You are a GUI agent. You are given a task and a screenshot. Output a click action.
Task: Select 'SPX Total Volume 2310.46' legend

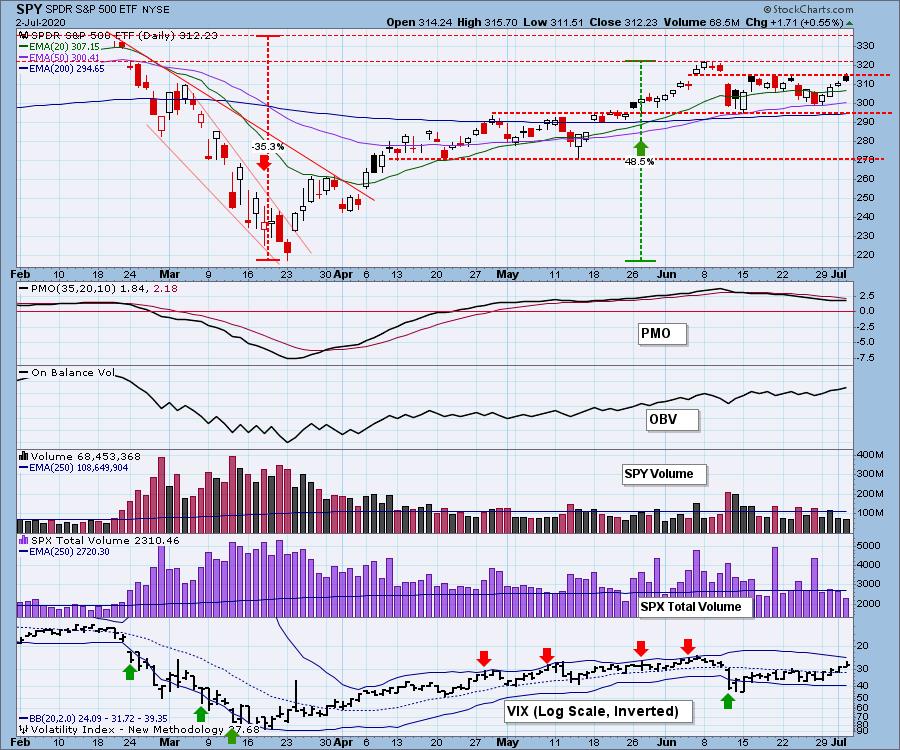pyautogui.click(x=105, y=540)
